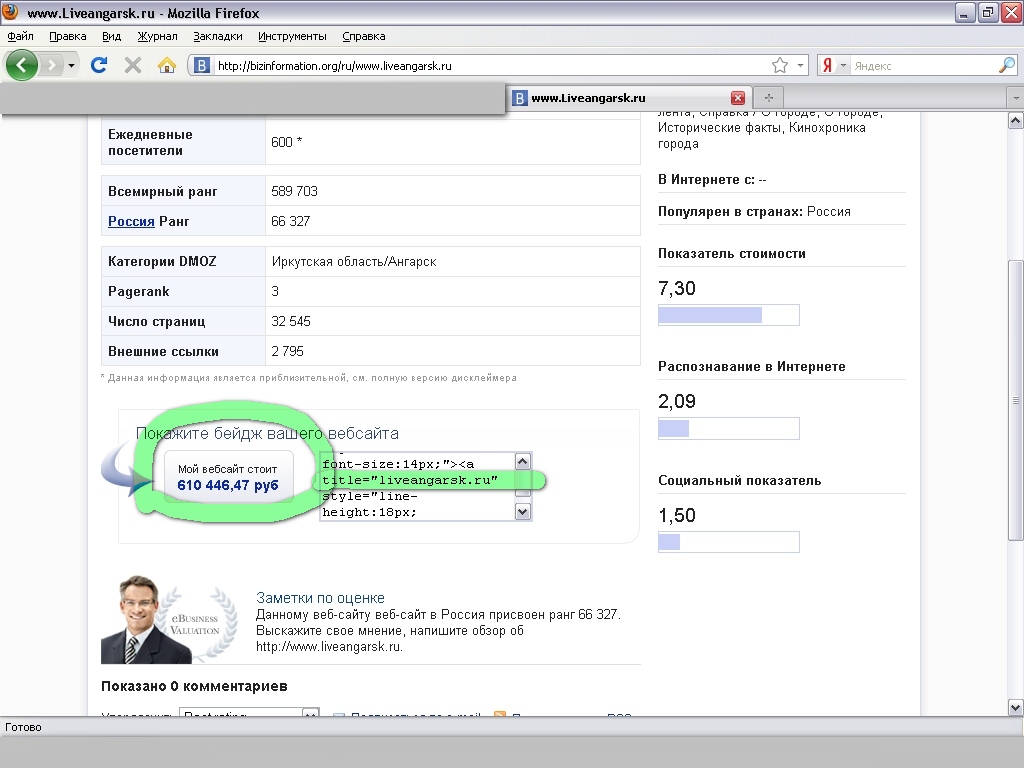1024x768 pixels.
Task: Click the Forward navigation arrow button
Action: [x=51, y=65]
